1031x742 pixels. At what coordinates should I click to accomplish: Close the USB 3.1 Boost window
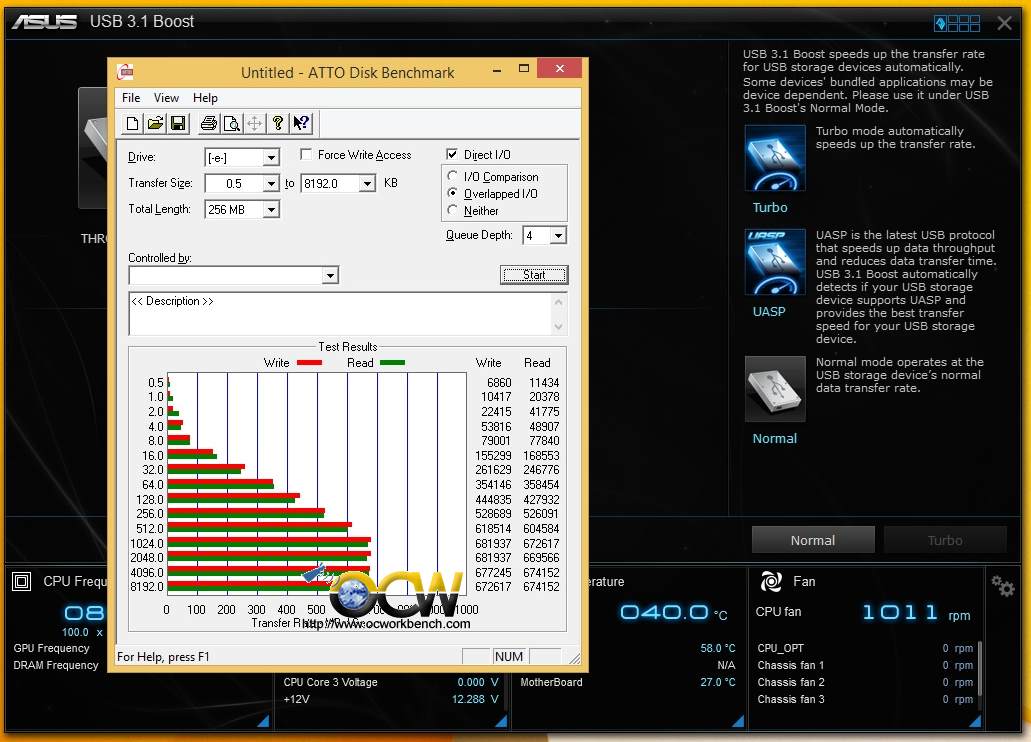[x=1004, y=24]
